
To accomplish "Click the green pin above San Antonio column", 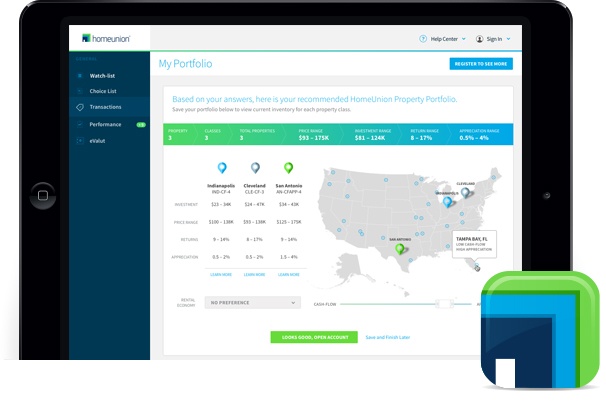I will point(289,168).
